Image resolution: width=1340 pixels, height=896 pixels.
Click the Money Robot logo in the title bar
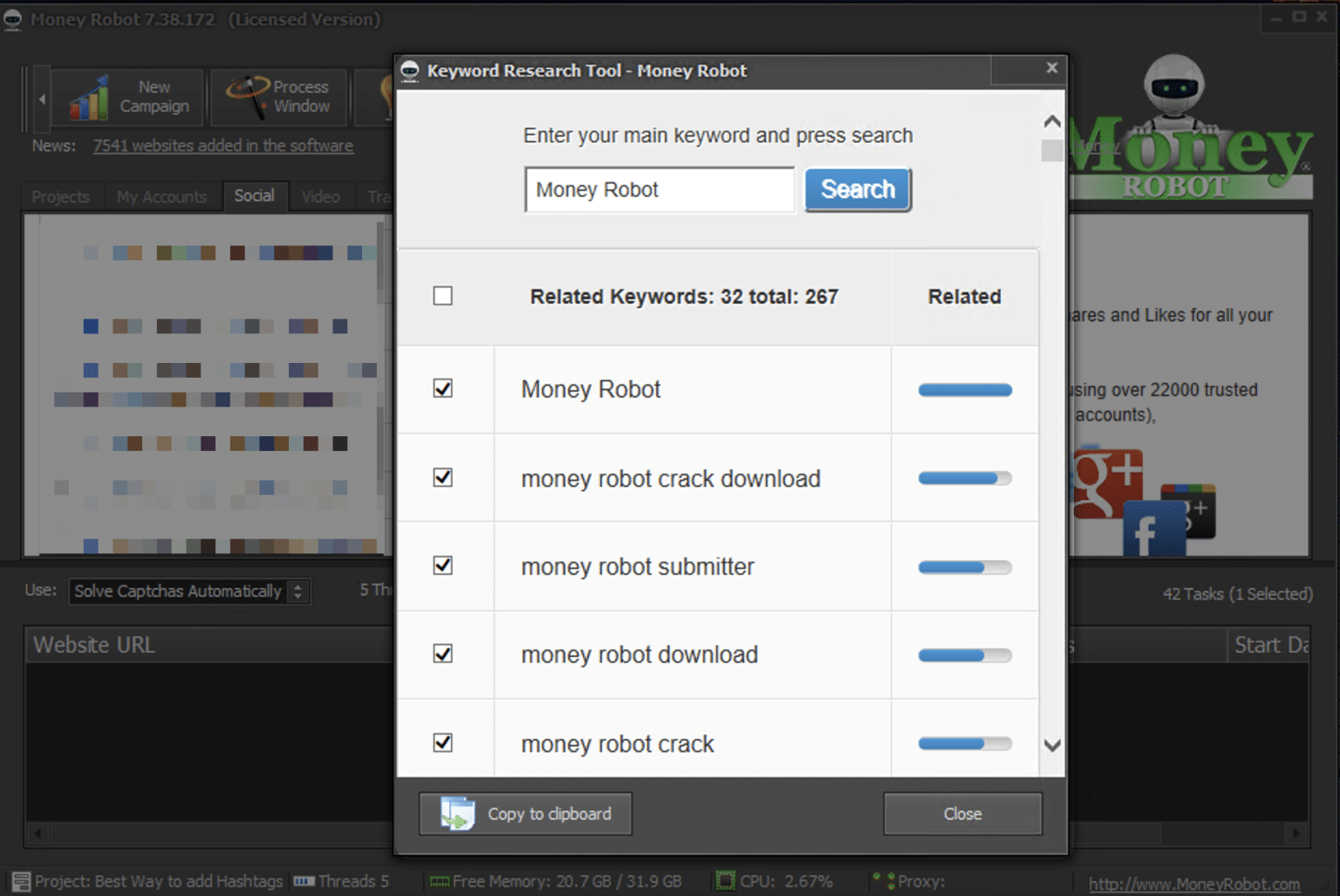12,18
